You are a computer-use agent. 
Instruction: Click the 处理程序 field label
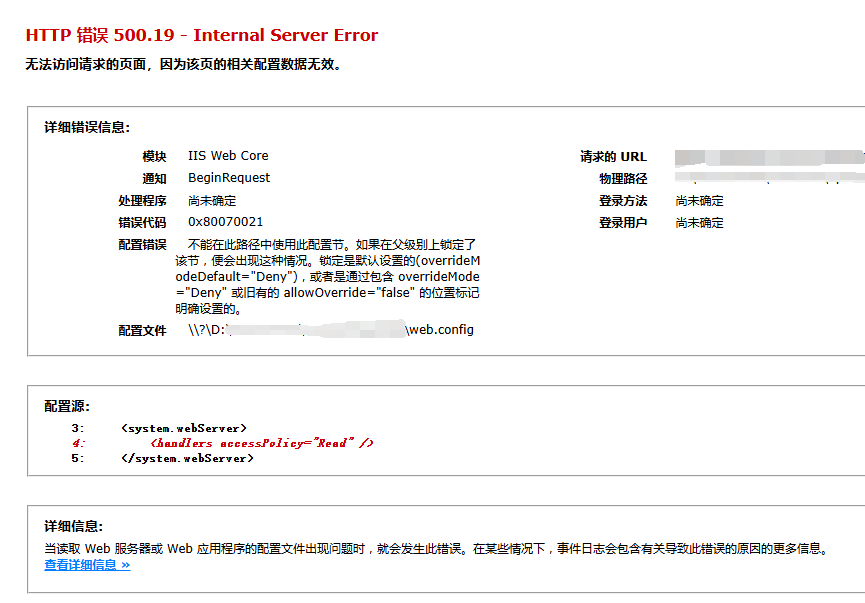142,201
